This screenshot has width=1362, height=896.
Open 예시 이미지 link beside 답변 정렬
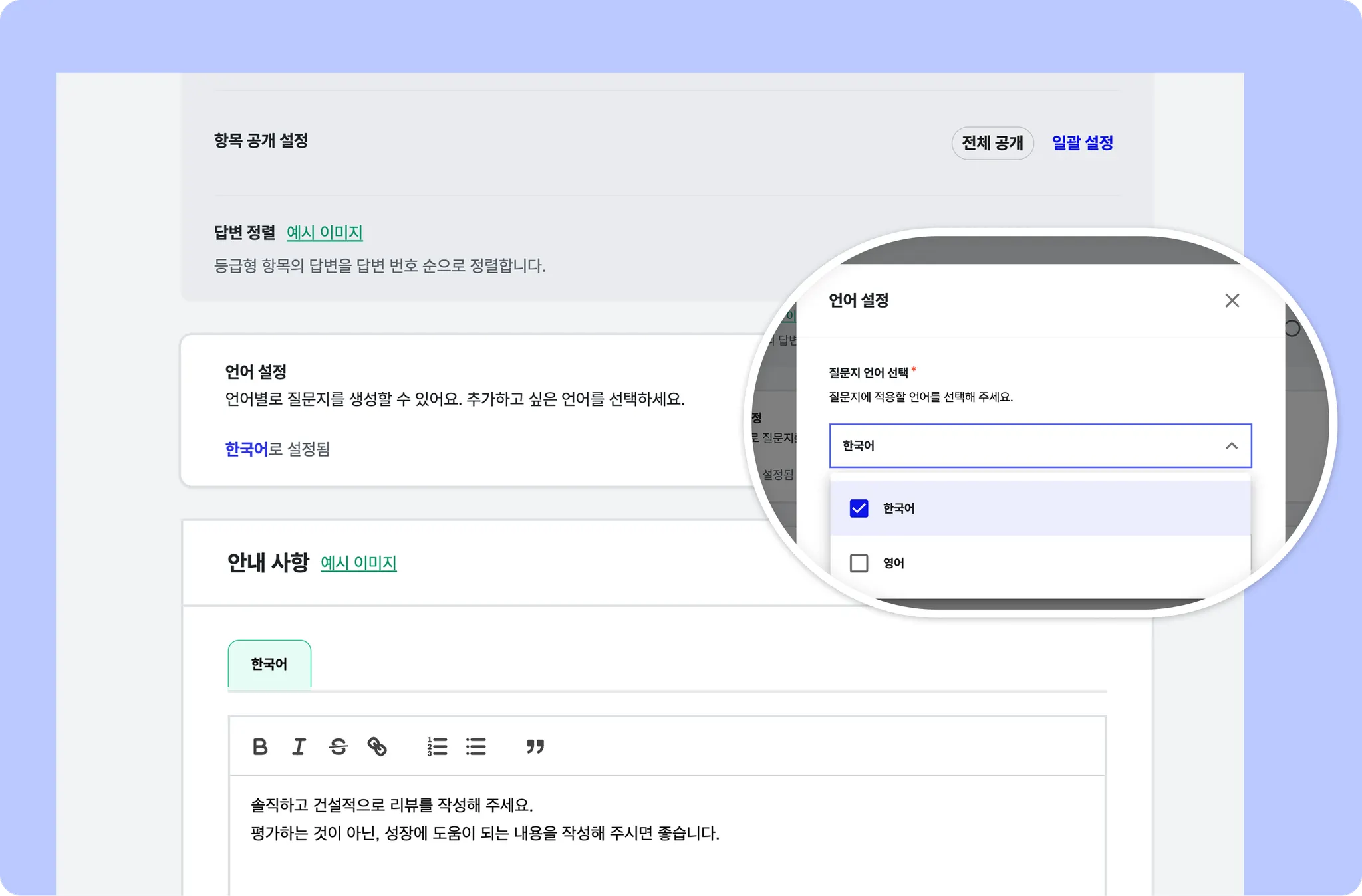[x=325, y=233]
